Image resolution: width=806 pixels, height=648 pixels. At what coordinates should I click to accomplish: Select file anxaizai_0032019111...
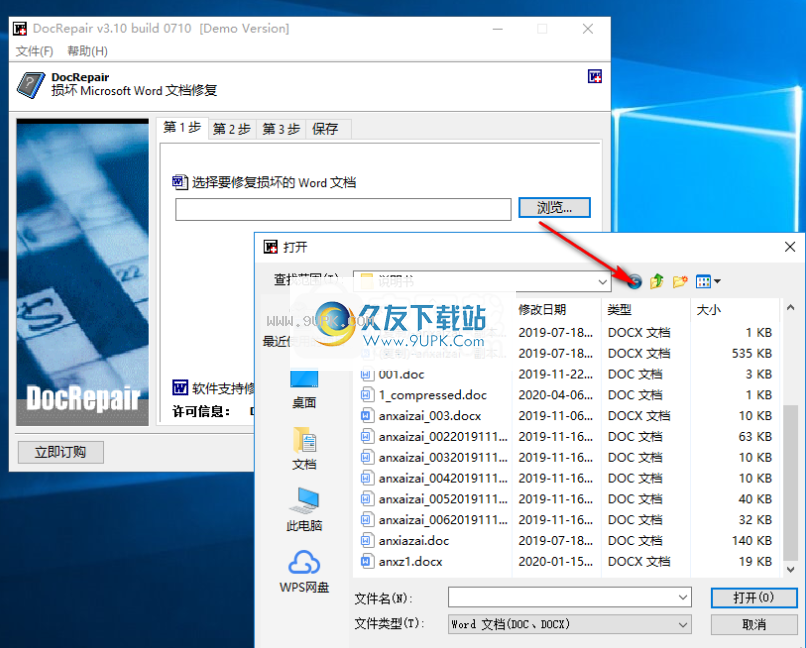[443, 457]
